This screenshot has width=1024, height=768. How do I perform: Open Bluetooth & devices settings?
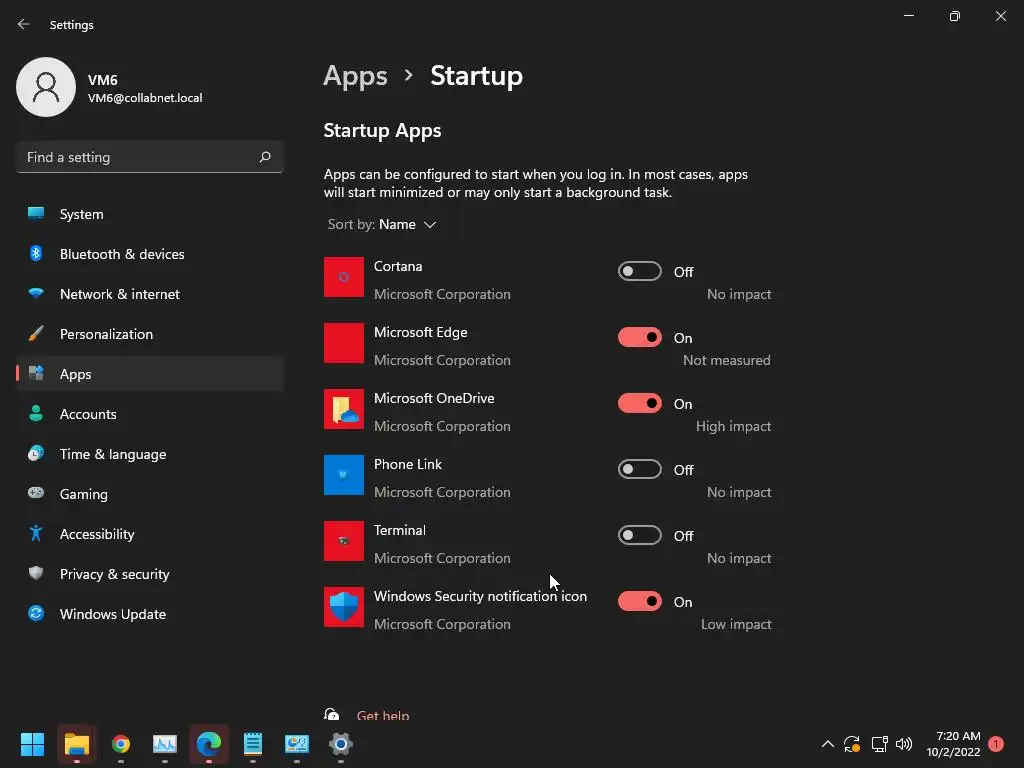pos(150,254)
